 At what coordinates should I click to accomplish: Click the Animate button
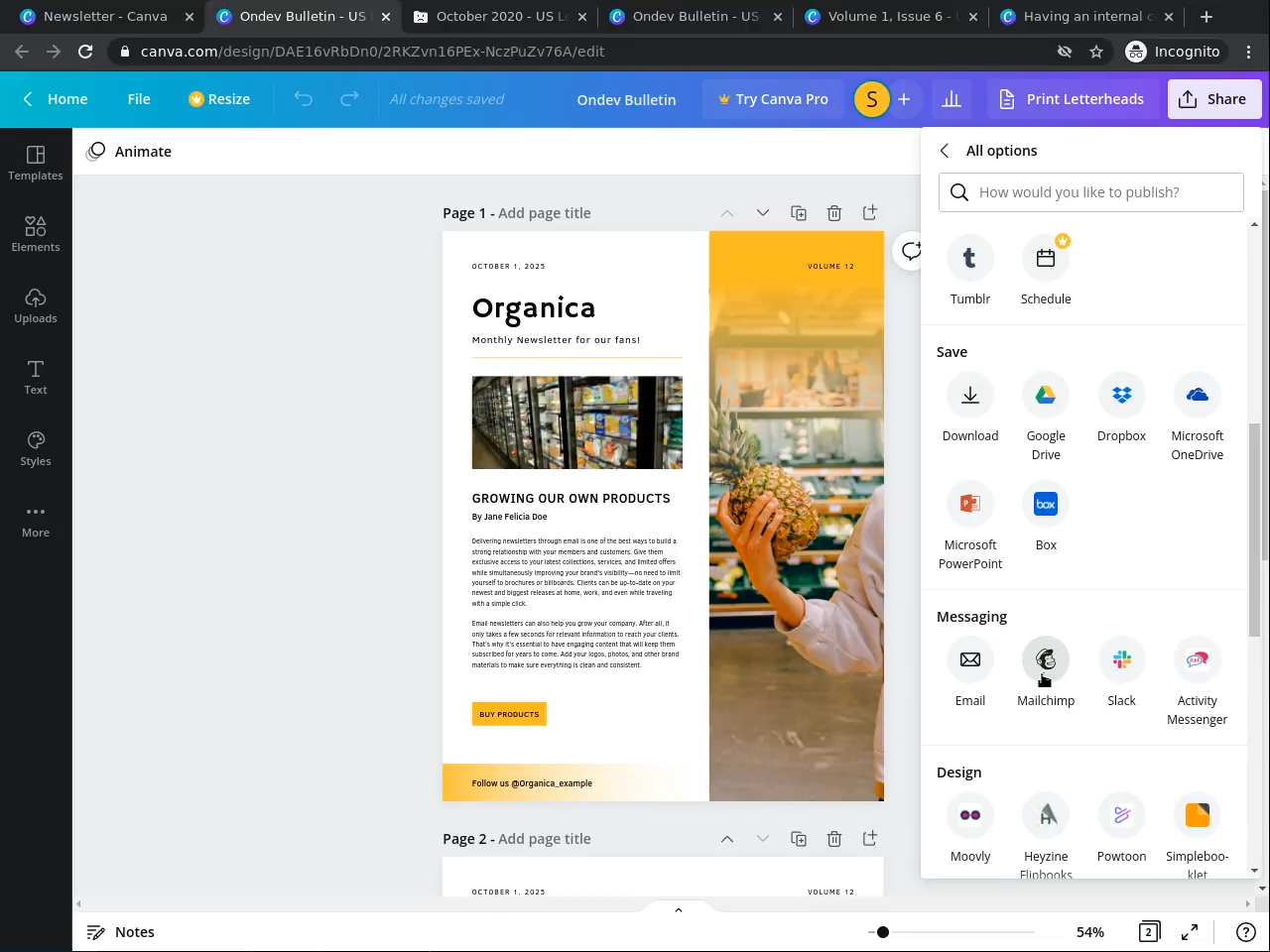[130, 152]
